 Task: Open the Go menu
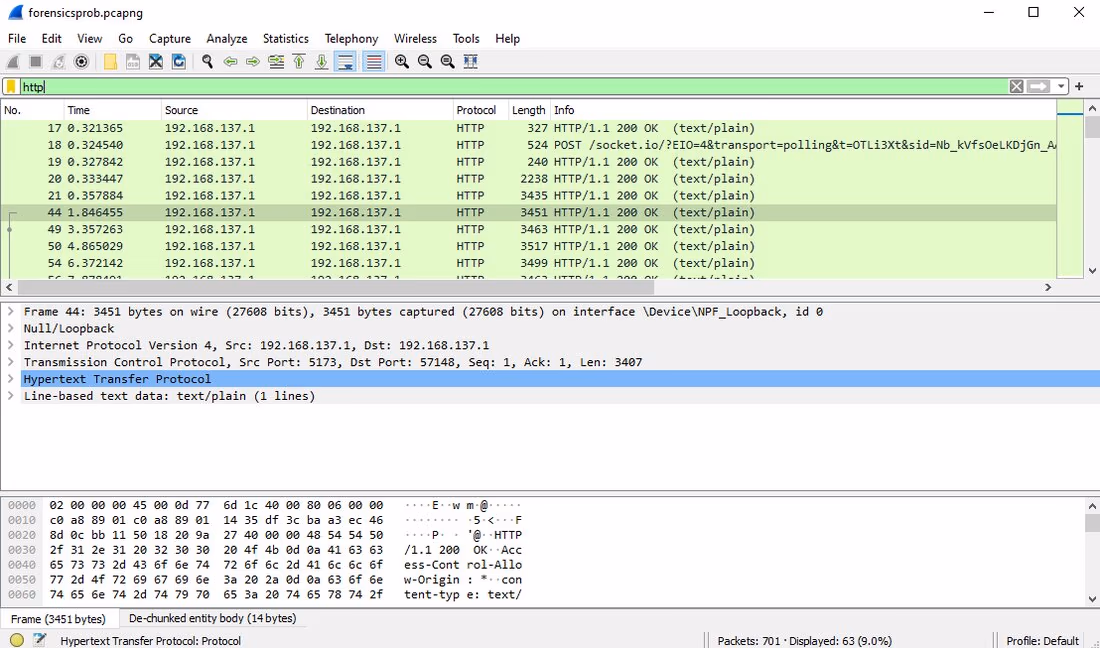[126, 39]
